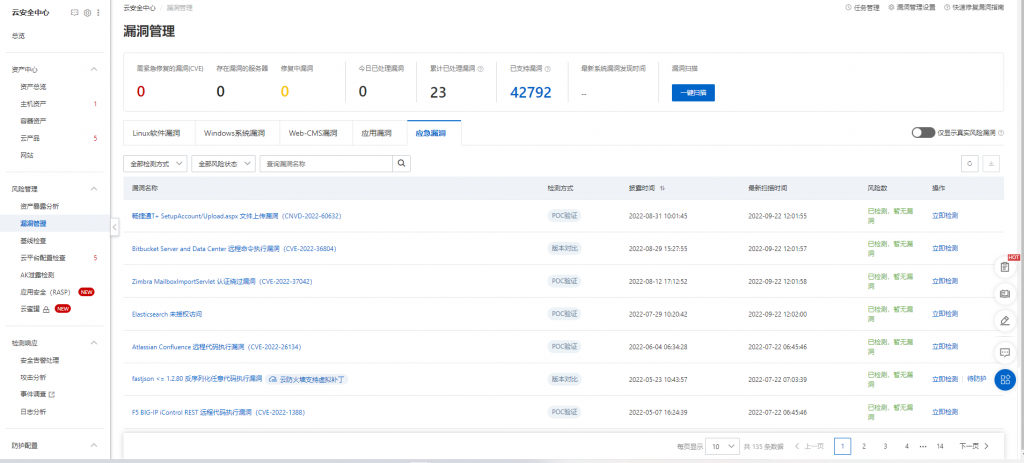Open Atlassian Confluence CVE-2022-26134 link
1024x463 pixels.
[x=216, y=347]
